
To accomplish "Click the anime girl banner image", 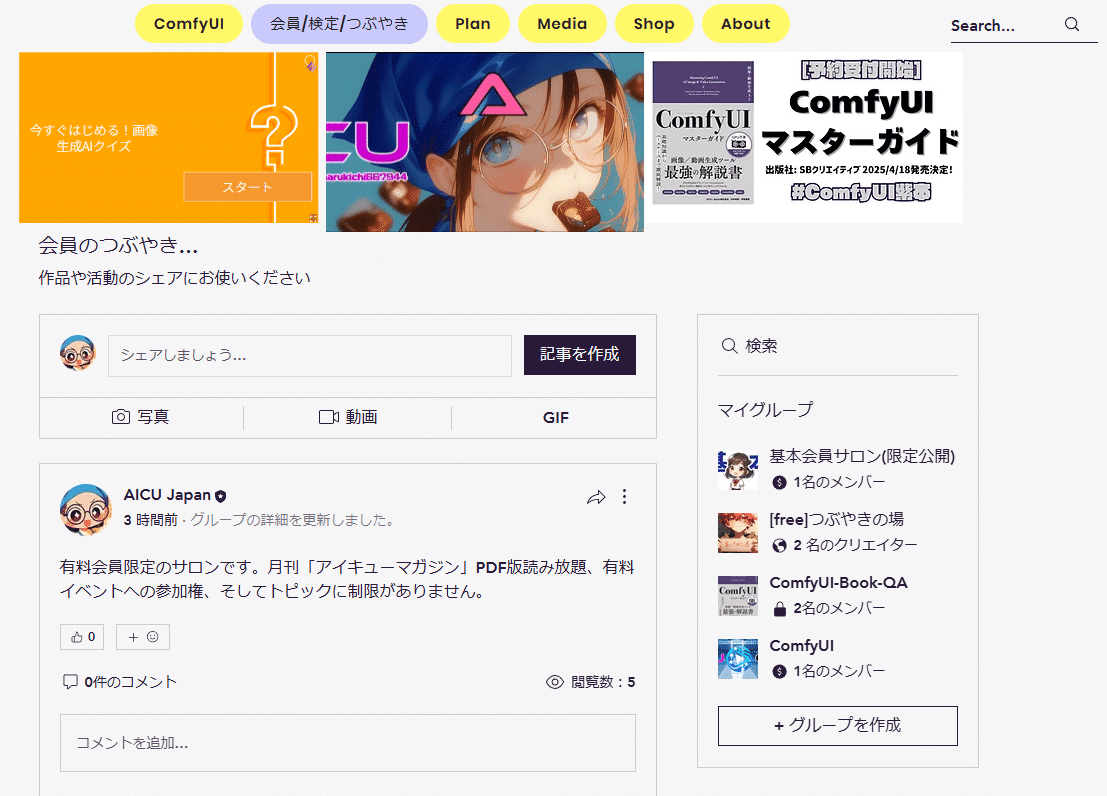I will point(485,141).
